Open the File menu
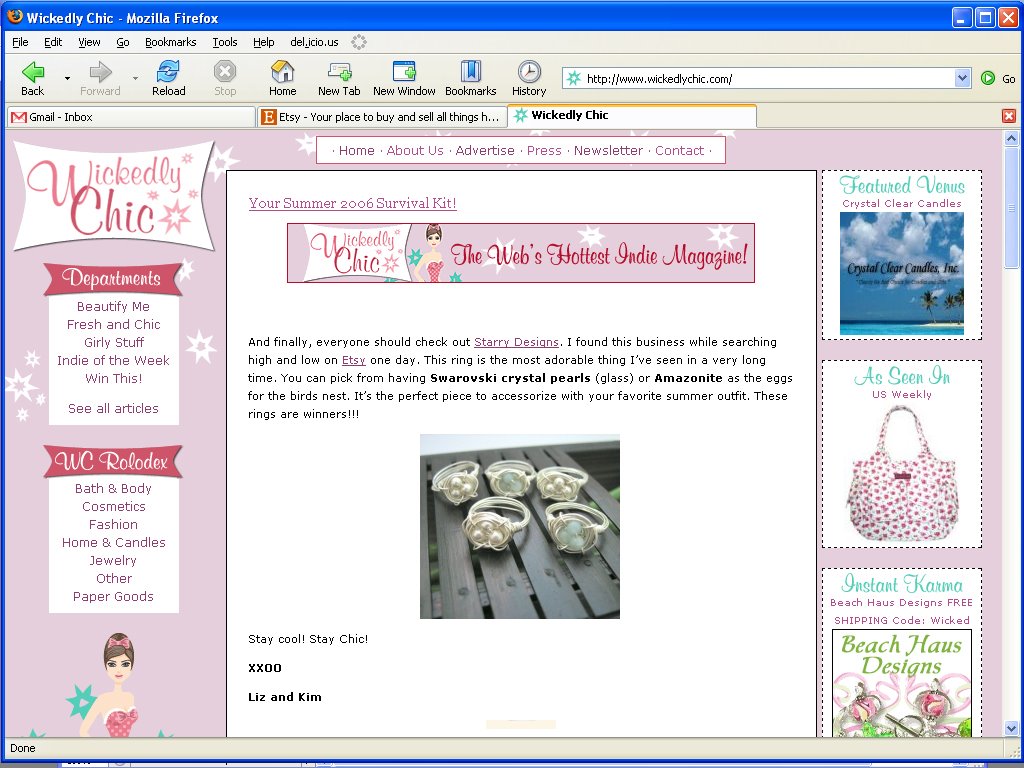This screenshot has width=1024, height=768. pyautogui.click(x=20, y=42)
